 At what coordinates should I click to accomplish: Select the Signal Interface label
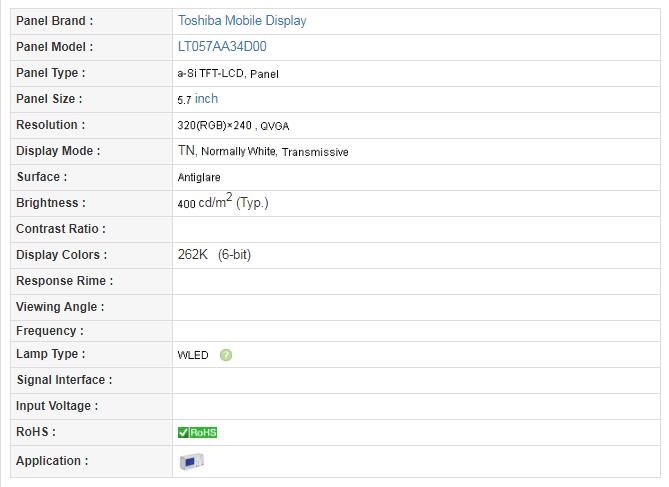[x=64, y=380]
